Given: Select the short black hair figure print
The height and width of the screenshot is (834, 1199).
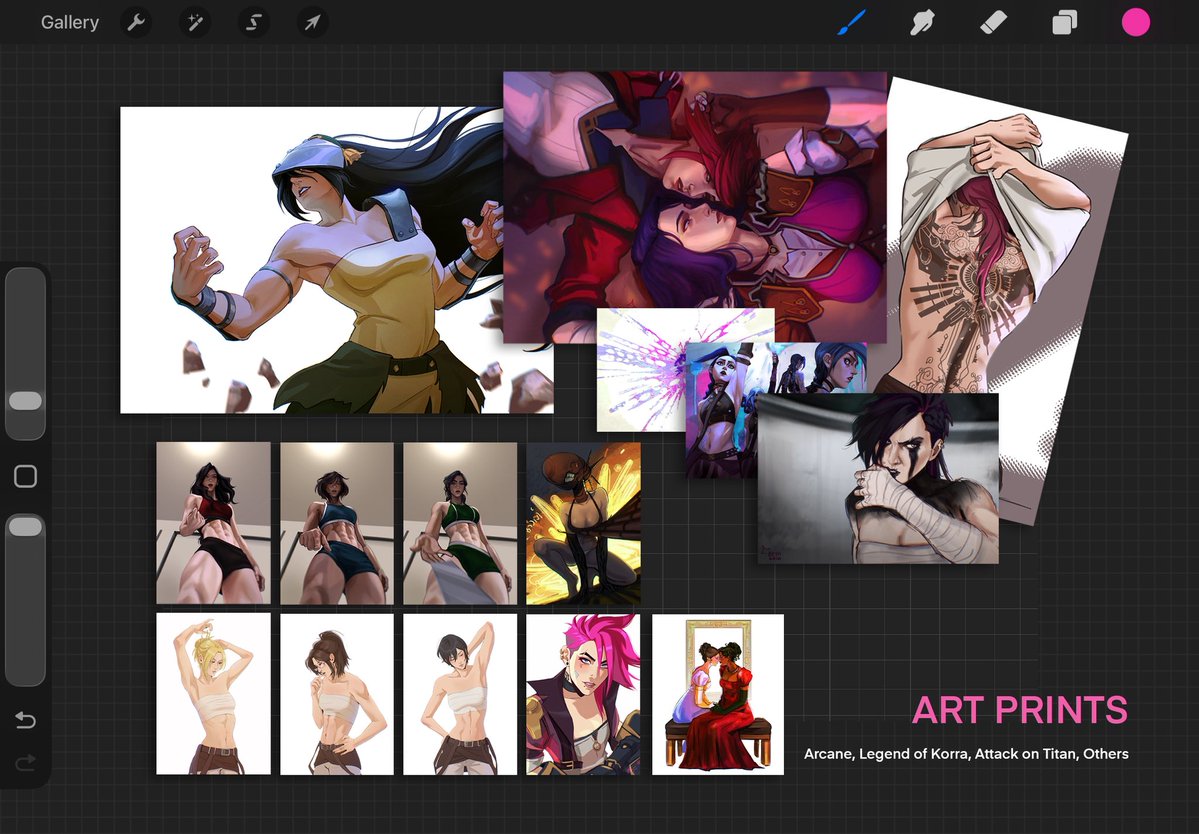Looking at the screenshot, I should (460, 693).
